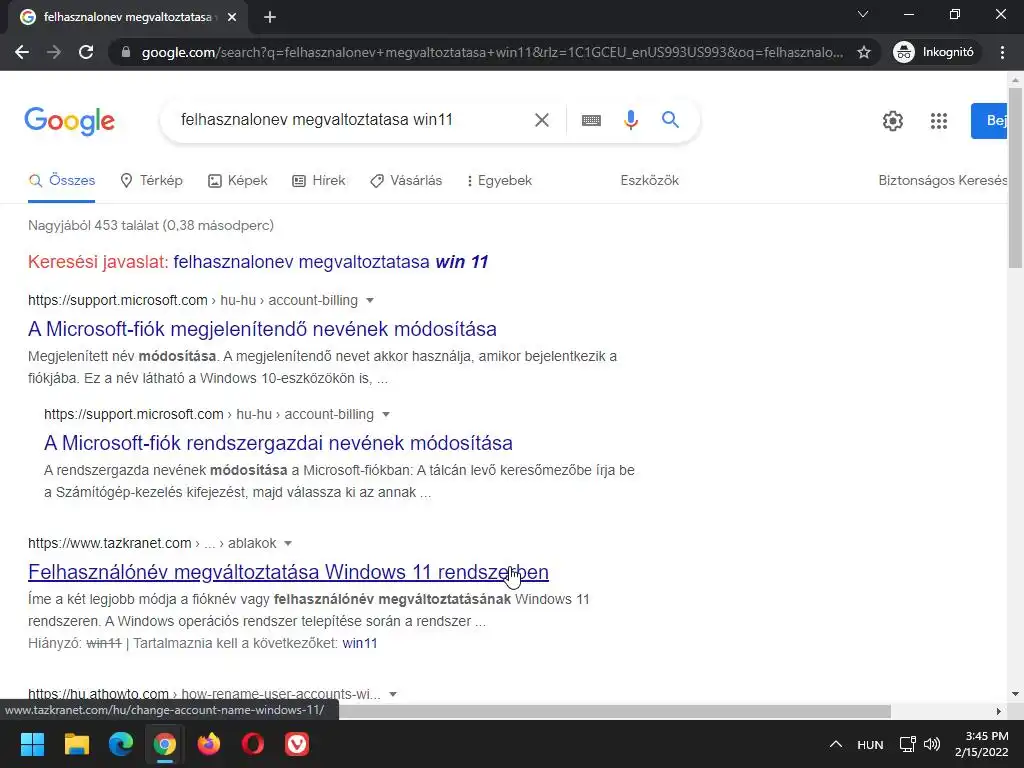Open the on-screen keyboard input tool
The width and height of the screenshot is (1024, 768).
[591, 120]
